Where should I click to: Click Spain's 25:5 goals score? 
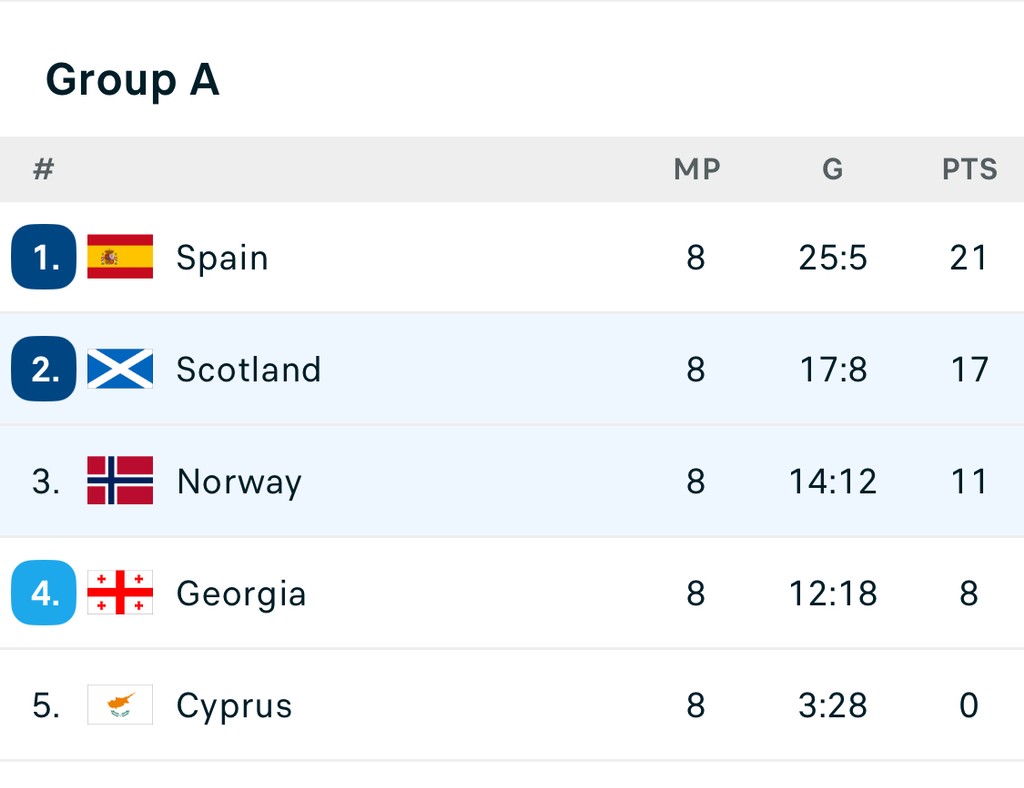point(833,258)
